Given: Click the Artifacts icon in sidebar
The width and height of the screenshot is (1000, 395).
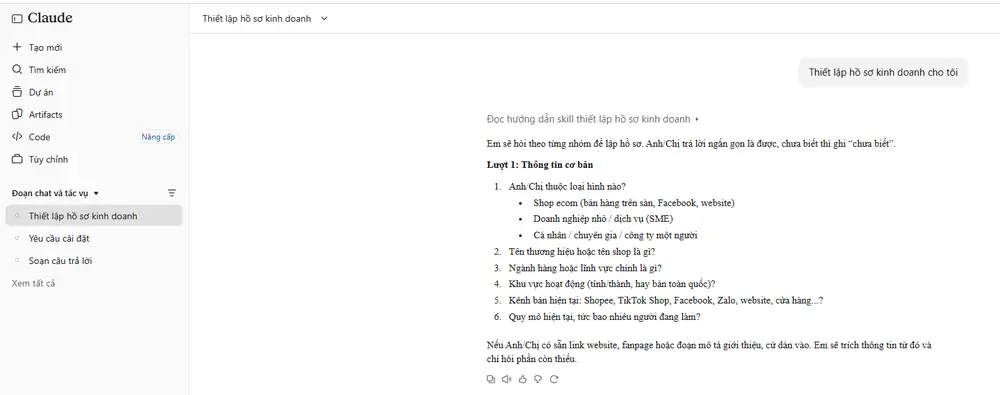Looking at the screenshot, I should [17, 114].
